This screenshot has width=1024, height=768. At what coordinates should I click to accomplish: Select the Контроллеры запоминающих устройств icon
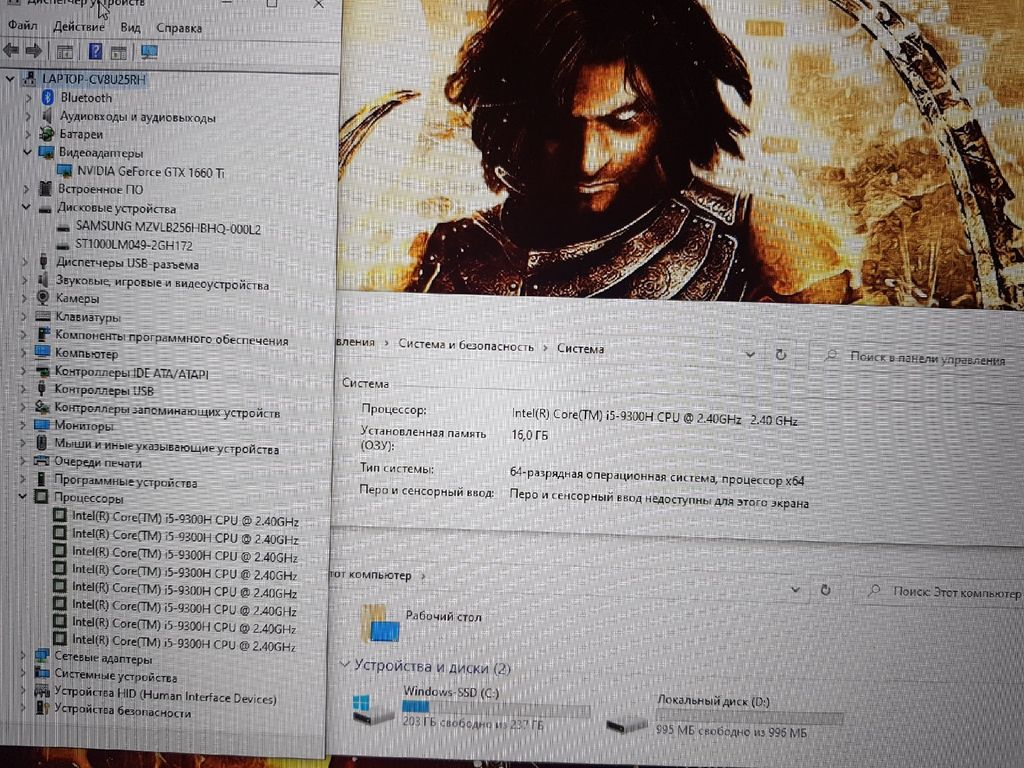(x=42, y=408)
